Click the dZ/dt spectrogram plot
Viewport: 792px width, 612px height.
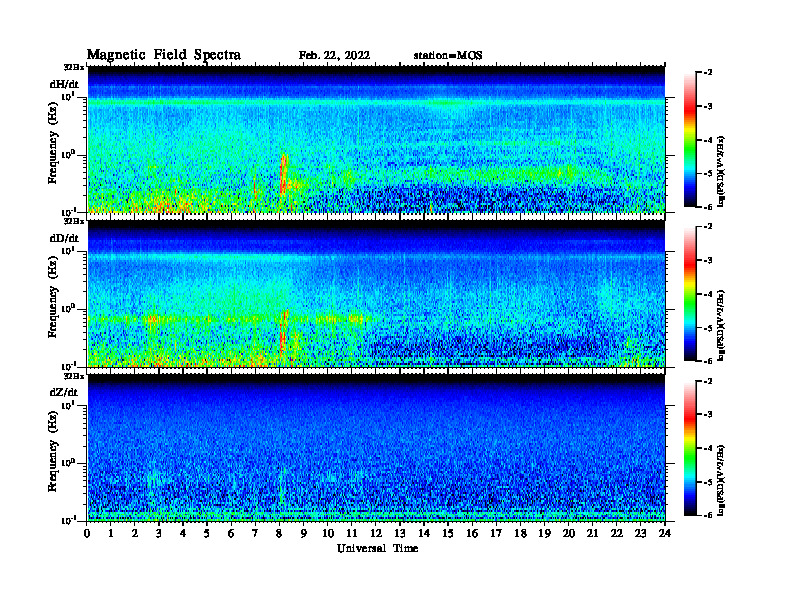(x=376, y=448)
